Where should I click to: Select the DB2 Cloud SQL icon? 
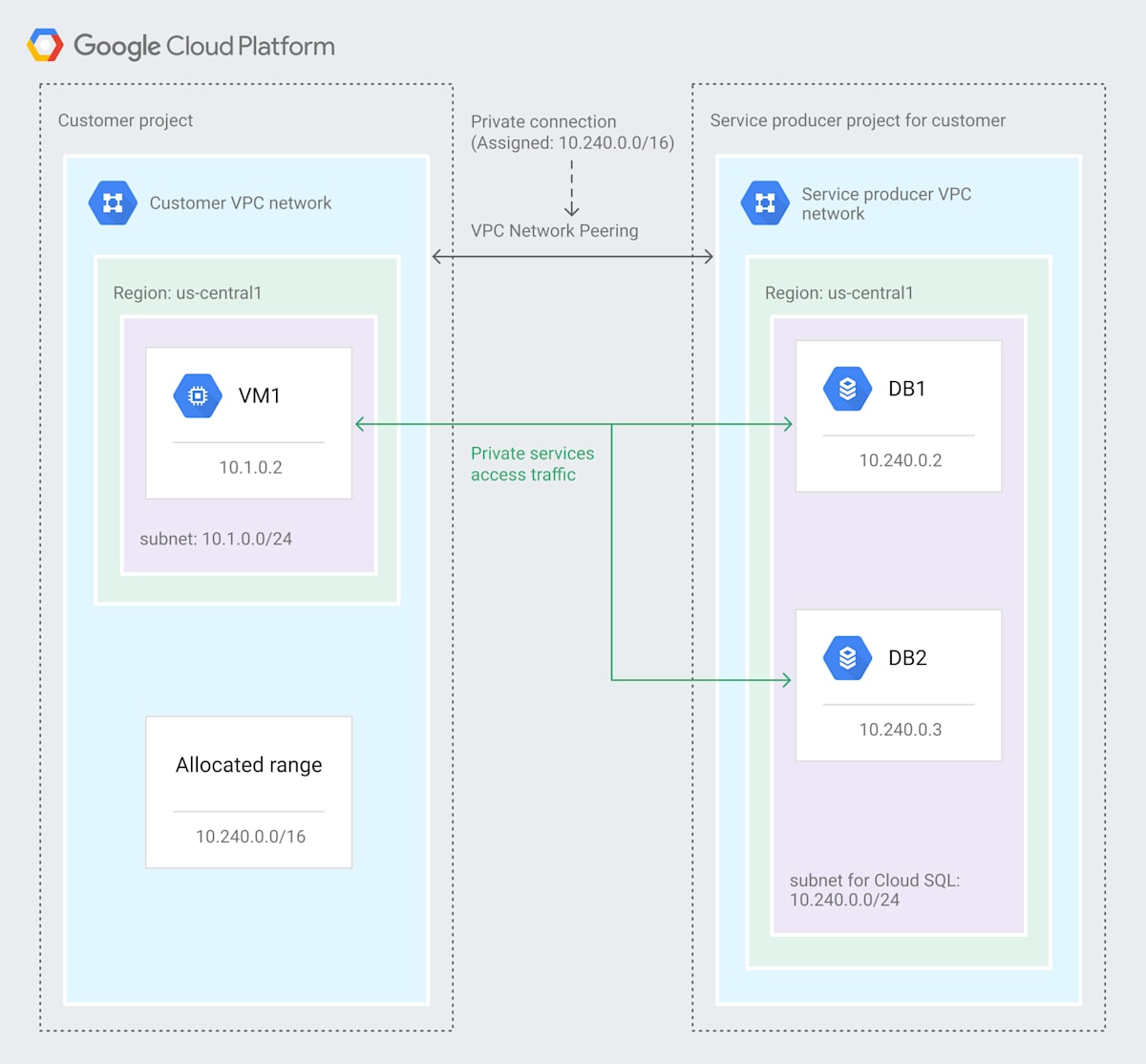click(x=847, y=658)
